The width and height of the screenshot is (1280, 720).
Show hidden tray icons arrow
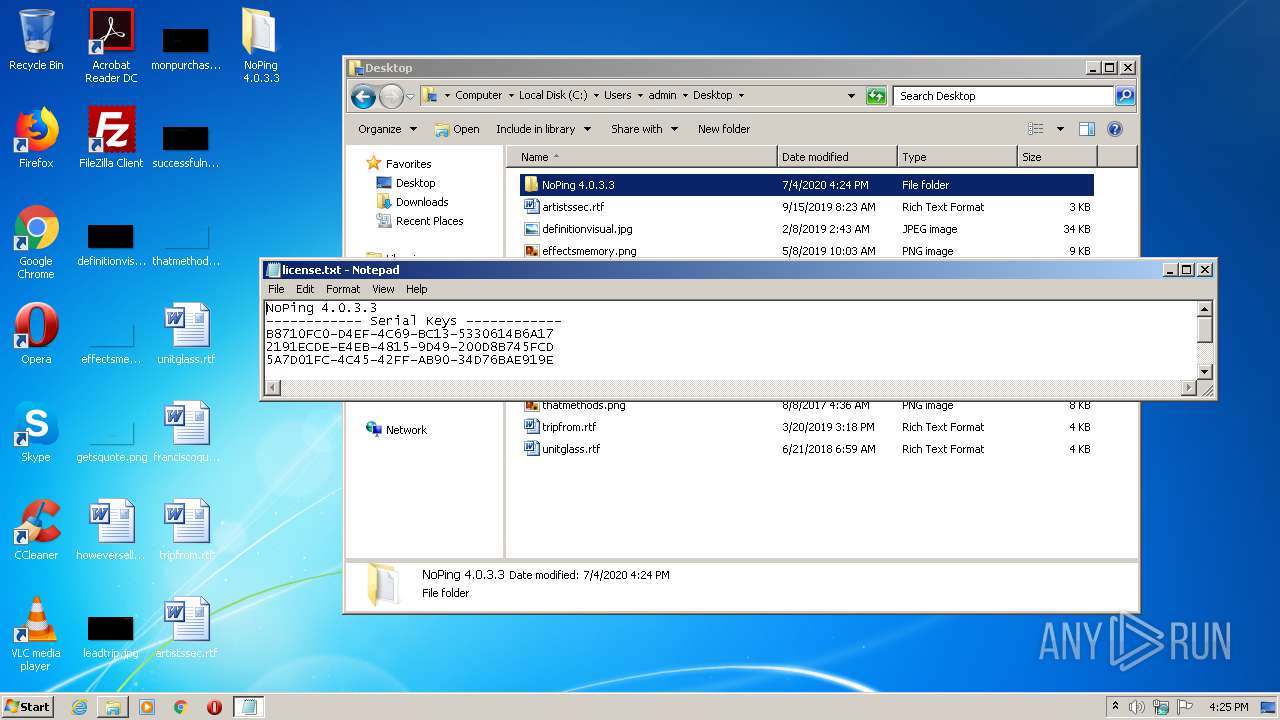click(1115, 707)
